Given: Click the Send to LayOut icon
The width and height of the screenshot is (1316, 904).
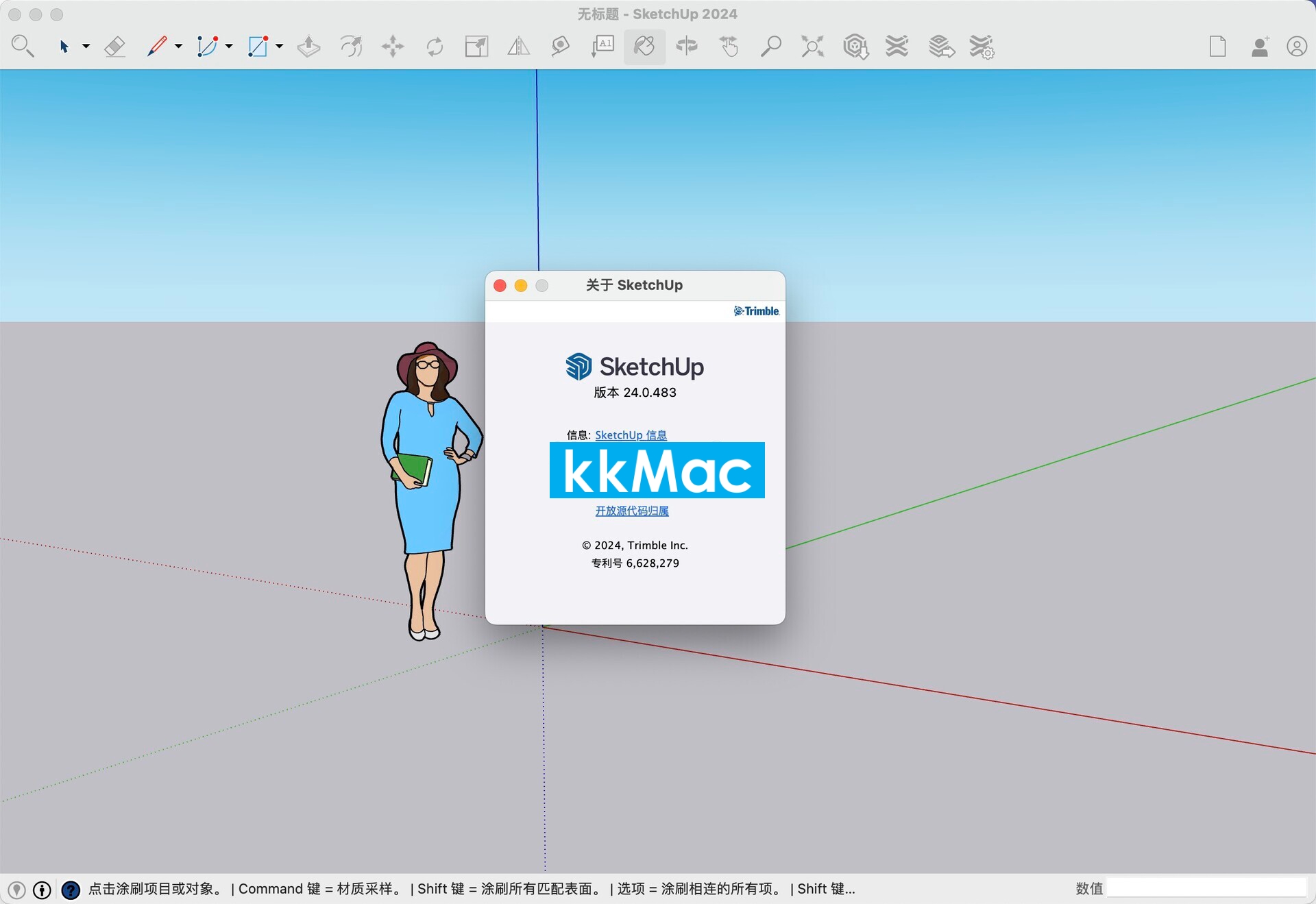Looking at the screenshot, I should [x=941, y=47].
